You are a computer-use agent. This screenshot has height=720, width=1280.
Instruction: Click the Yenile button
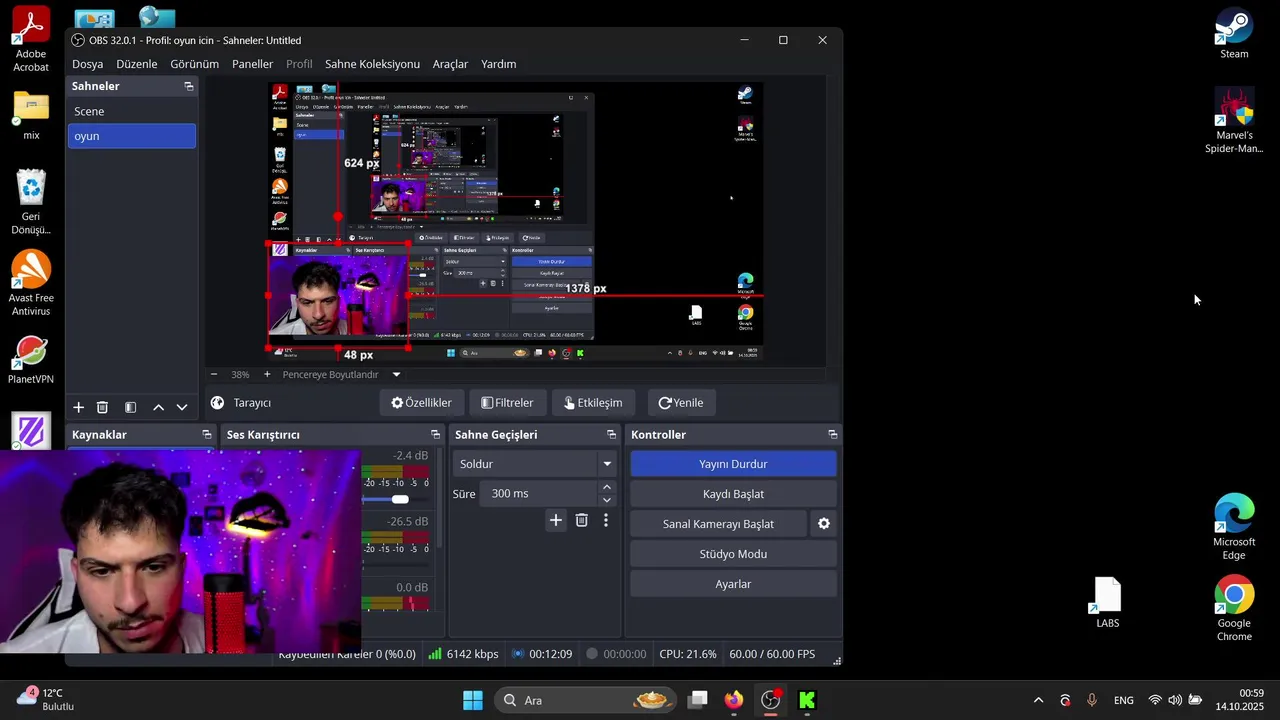680,403
